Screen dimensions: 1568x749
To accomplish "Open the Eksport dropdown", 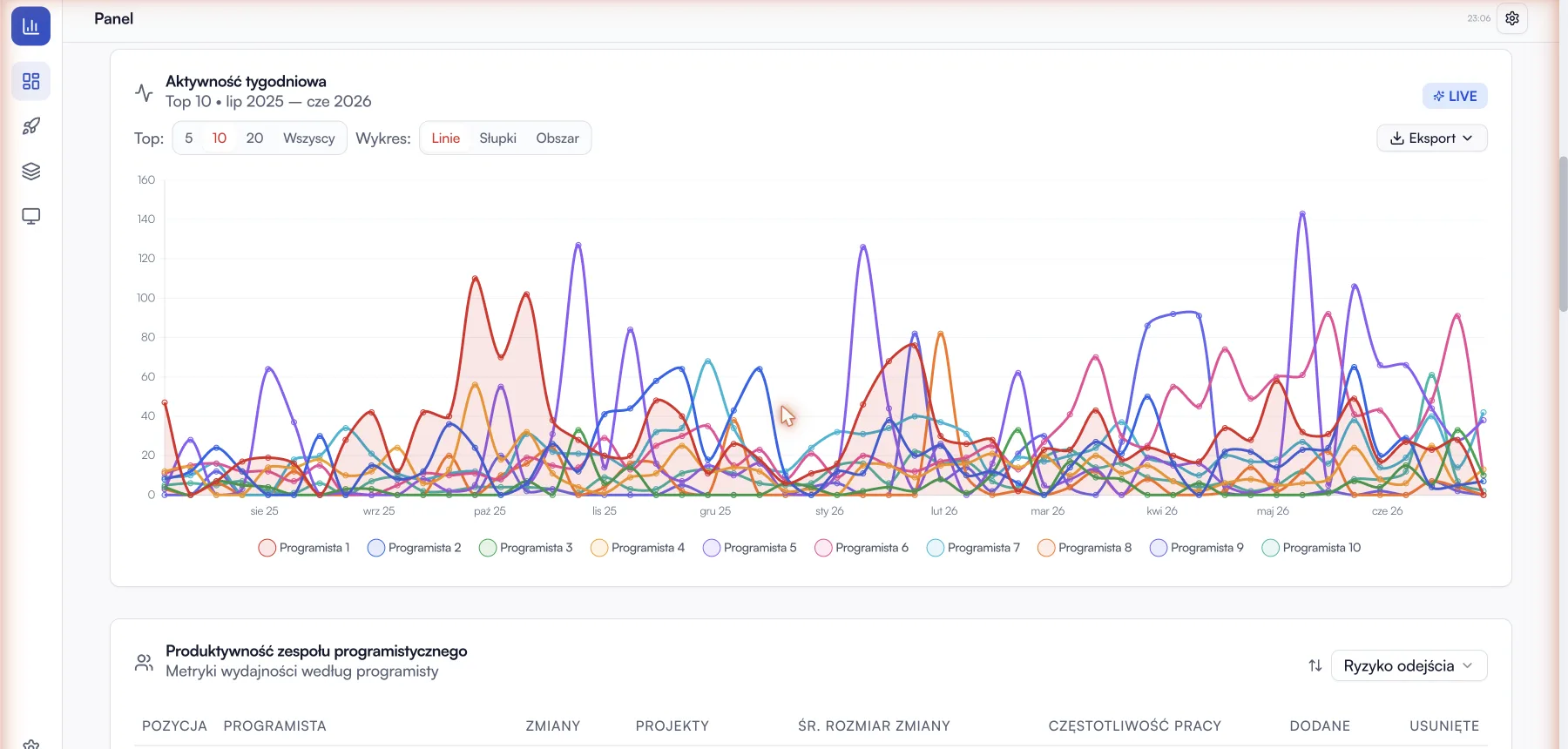I will click(x=1432, y=138).
